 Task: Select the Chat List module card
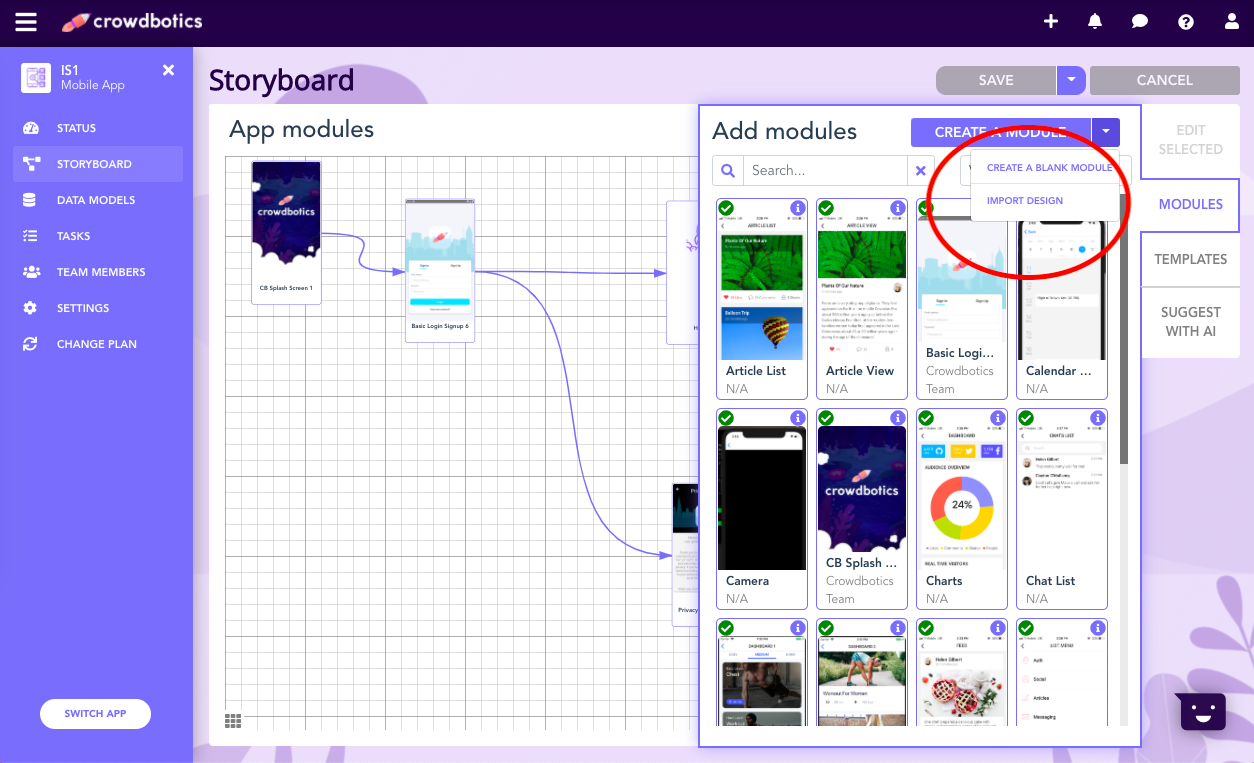pyautogui.click(x=1062, y=509)
